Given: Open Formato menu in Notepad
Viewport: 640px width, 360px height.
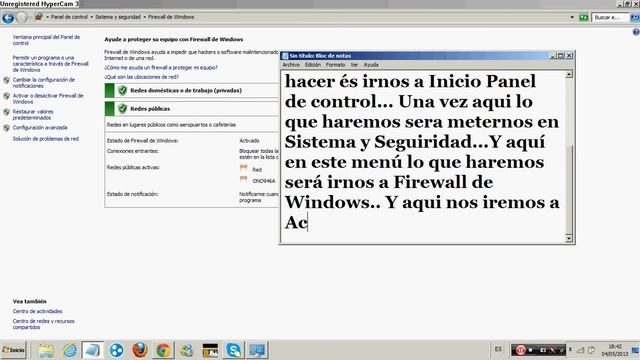Looking at the screenshot, I should click(336, 65).
